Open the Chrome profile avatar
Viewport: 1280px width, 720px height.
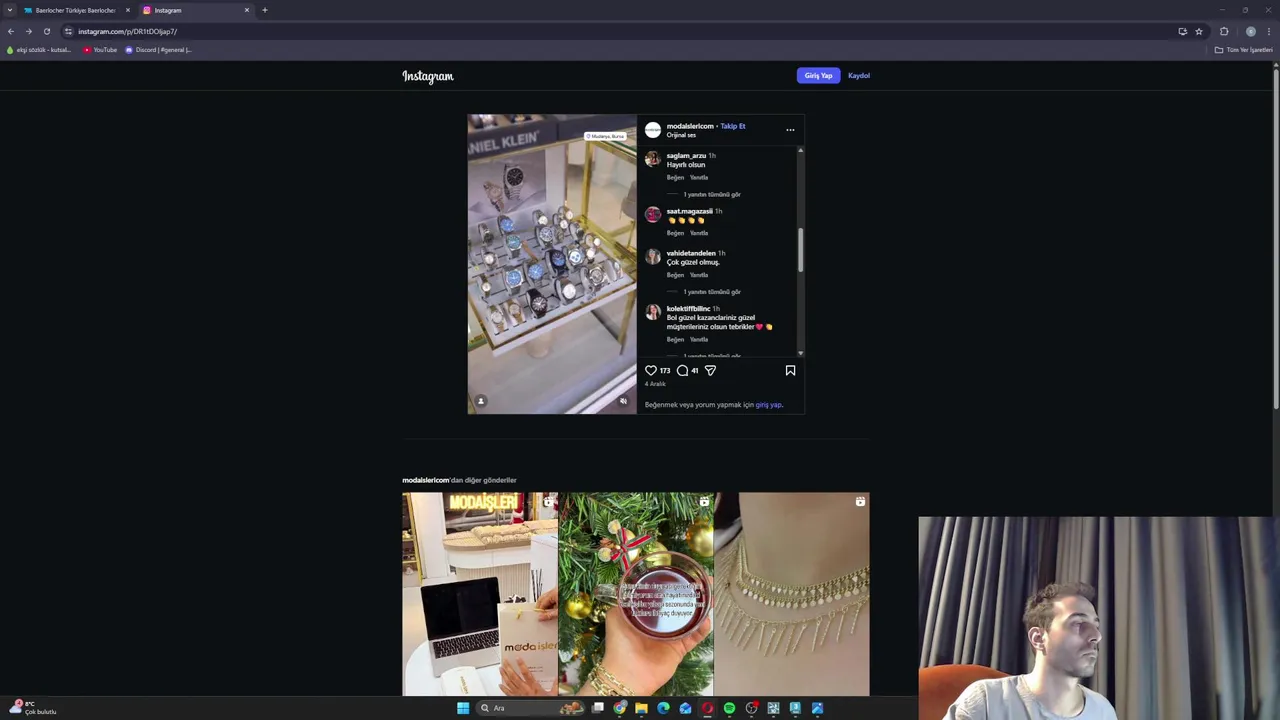tap(1251, 31)
